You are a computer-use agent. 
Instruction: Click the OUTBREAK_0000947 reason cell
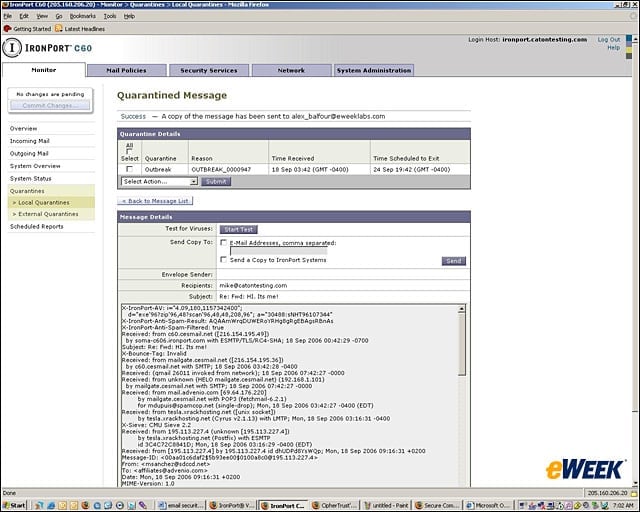[x=221, y=169]
